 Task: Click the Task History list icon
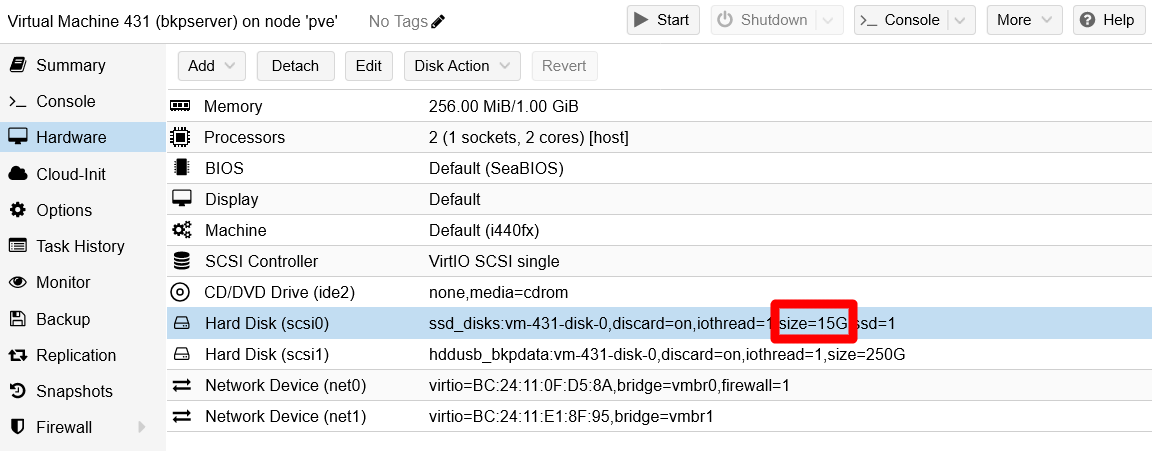coord(18,245)
